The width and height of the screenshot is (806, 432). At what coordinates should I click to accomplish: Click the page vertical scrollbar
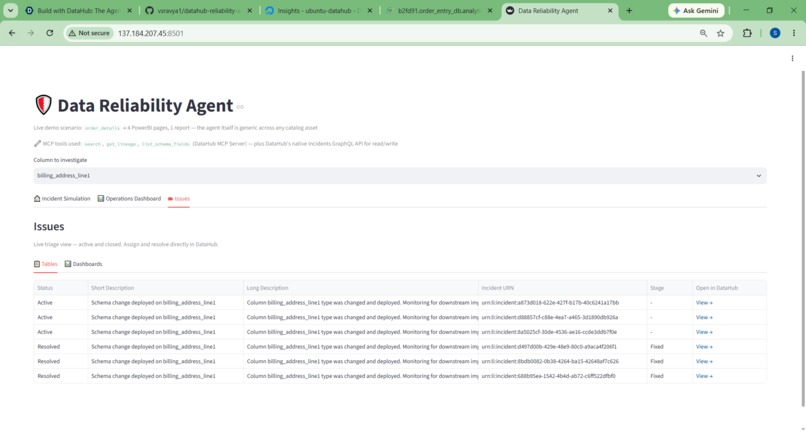click(x=803, y=237)
